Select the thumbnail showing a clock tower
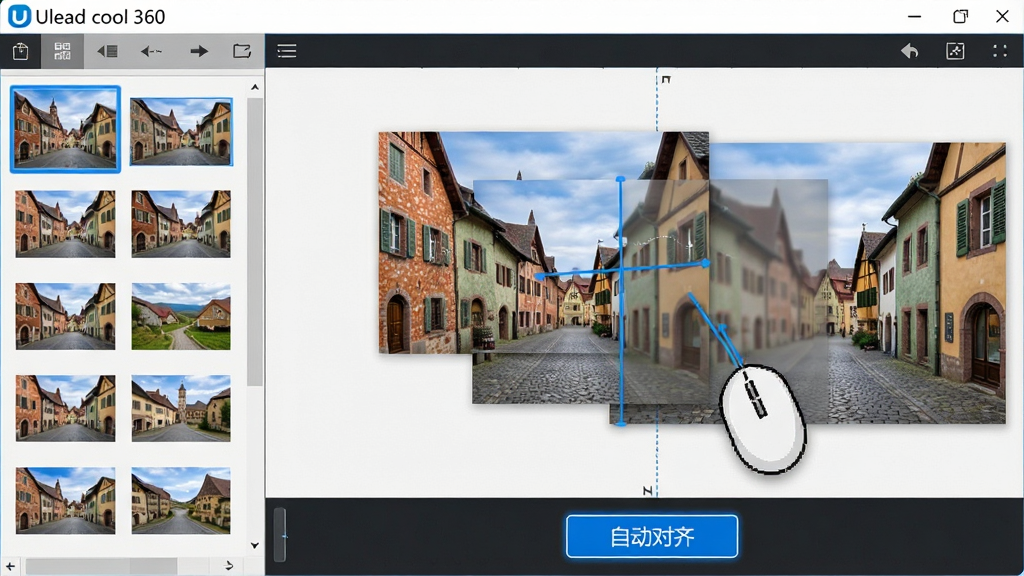The height and width of the screenshot is (576, 1024). pos(181,408)
